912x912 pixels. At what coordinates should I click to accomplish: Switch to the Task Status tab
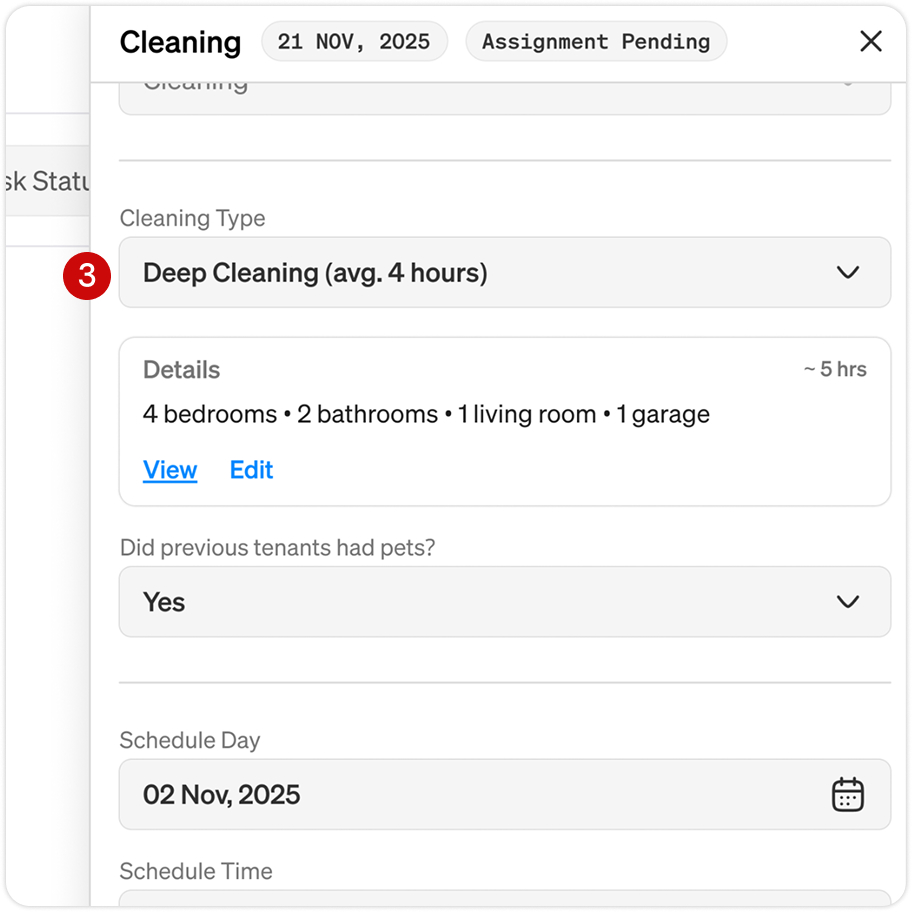click(x=47, y=181)
